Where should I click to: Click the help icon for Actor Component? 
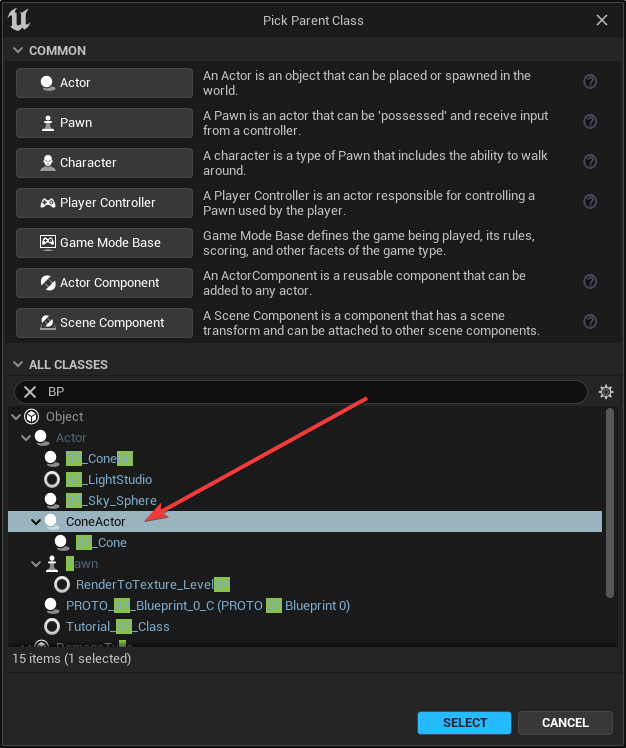pyautogui.click(x=590, y=282)
